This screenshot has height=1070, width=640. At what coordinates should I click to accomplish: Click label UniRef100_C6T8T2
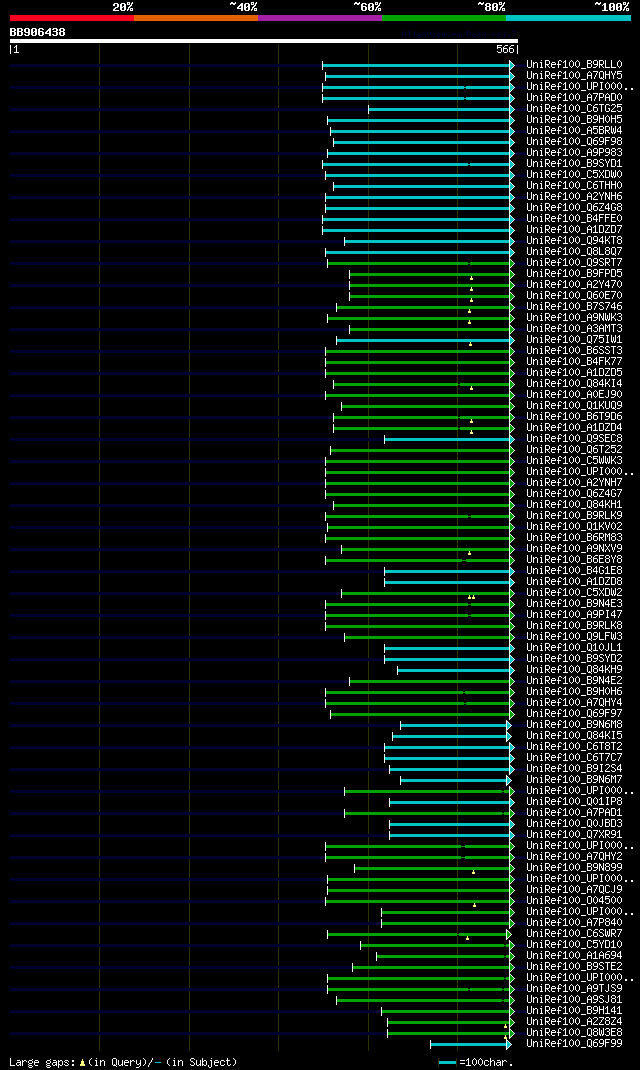[x=574, y=747]
